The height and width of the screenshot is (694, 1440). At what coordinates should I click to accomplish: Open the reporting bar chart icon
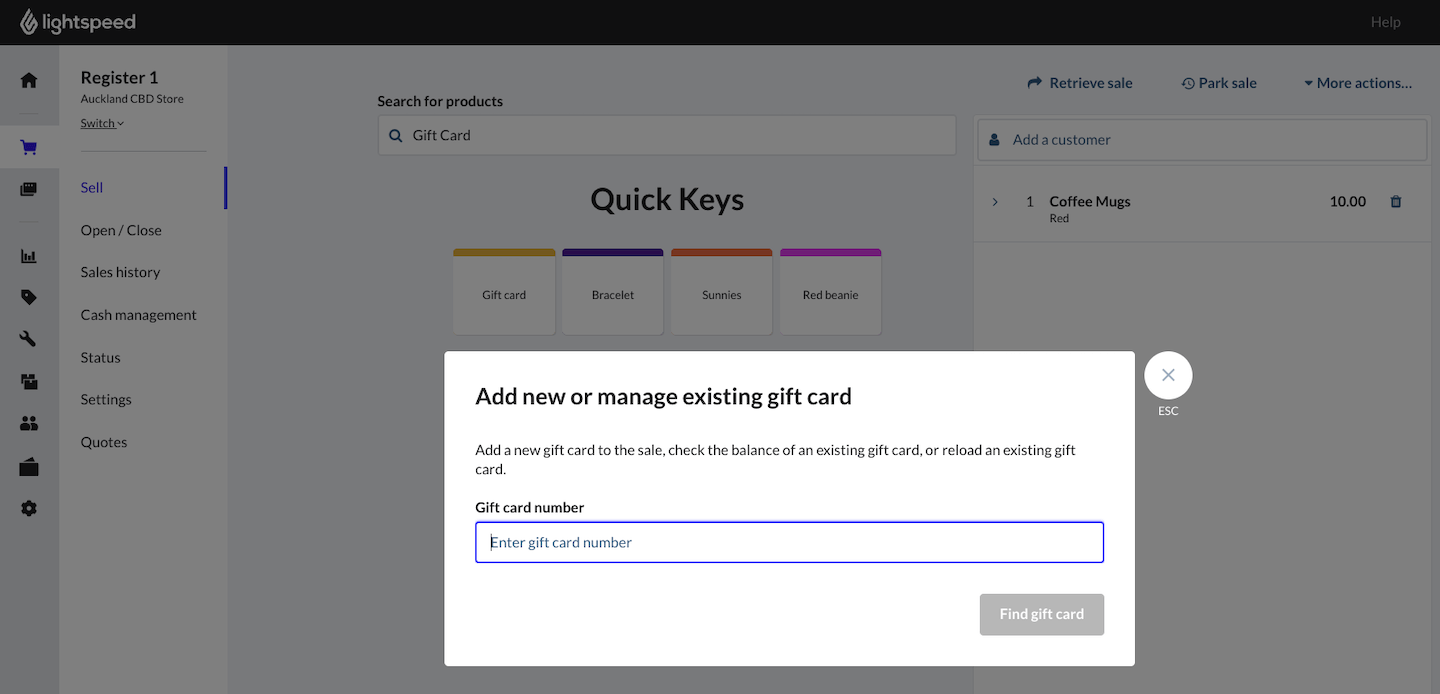click(29, 256)
